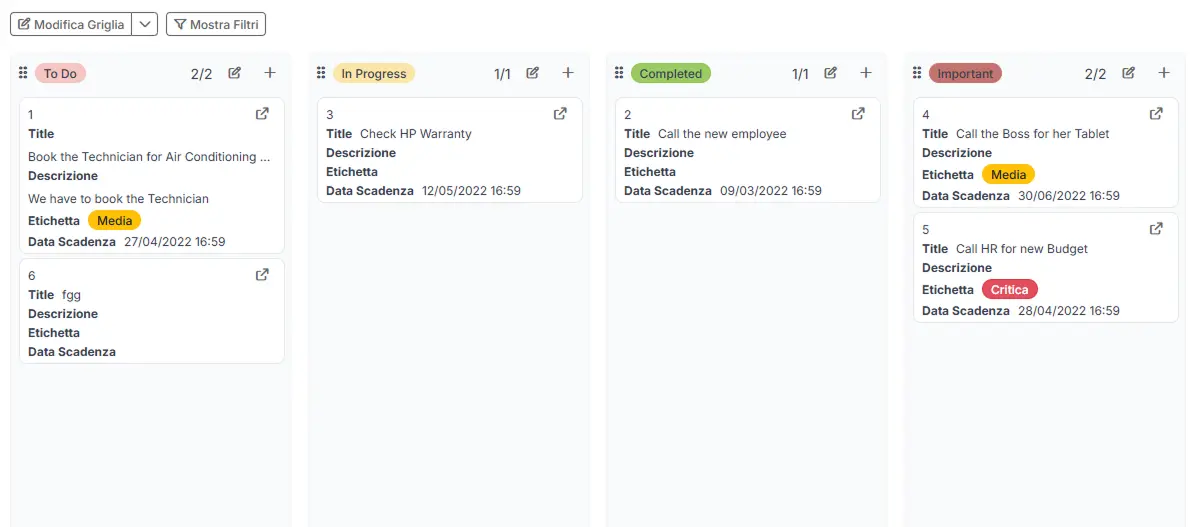Click the Modifica Griglia button
The height and width of the screenshot is (527, 1190).
click(71, 24)
